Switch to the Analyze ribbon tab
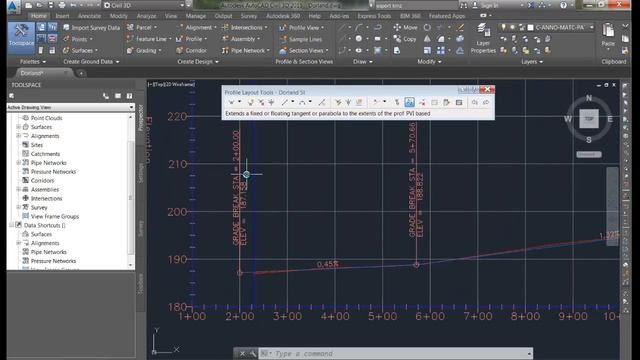 (146, 16)
